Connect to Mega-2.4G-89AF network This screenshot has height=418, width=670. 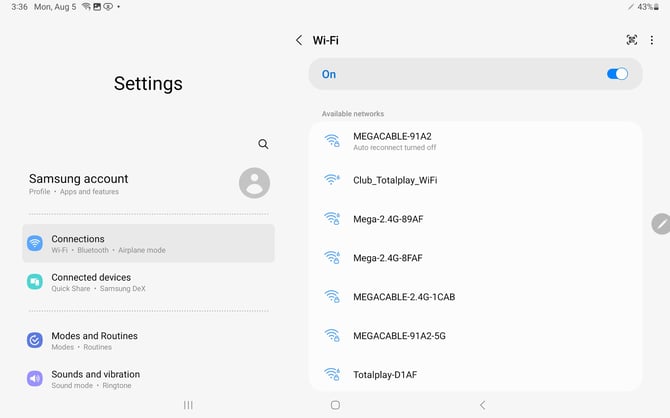coord(475,219)
